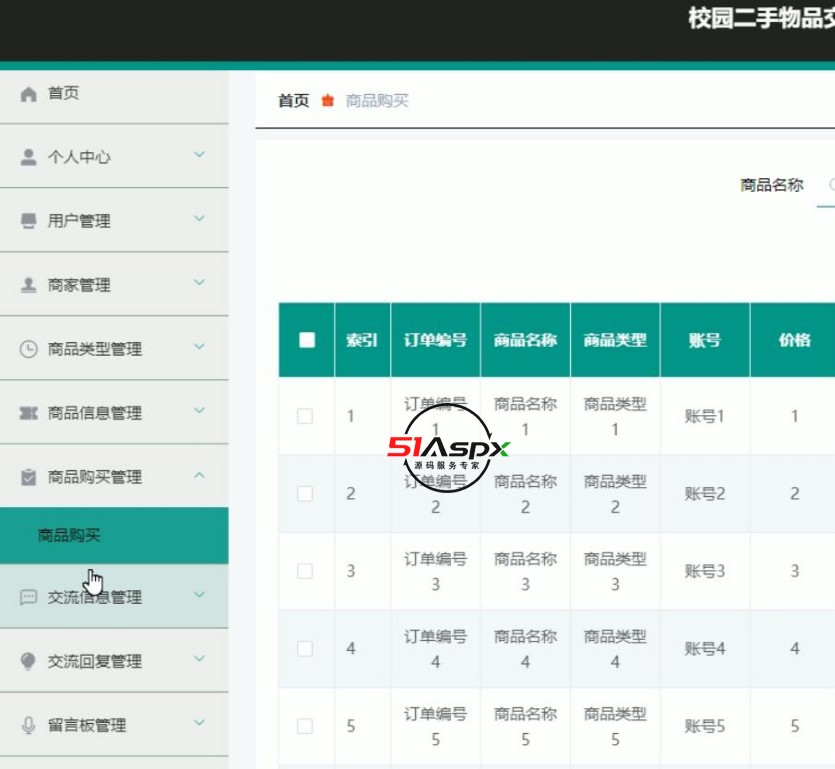Toggle the select-all checkbox in table header
Image resolution: width=835 pixels, height=769 pixels.
(x=305, y=340)
